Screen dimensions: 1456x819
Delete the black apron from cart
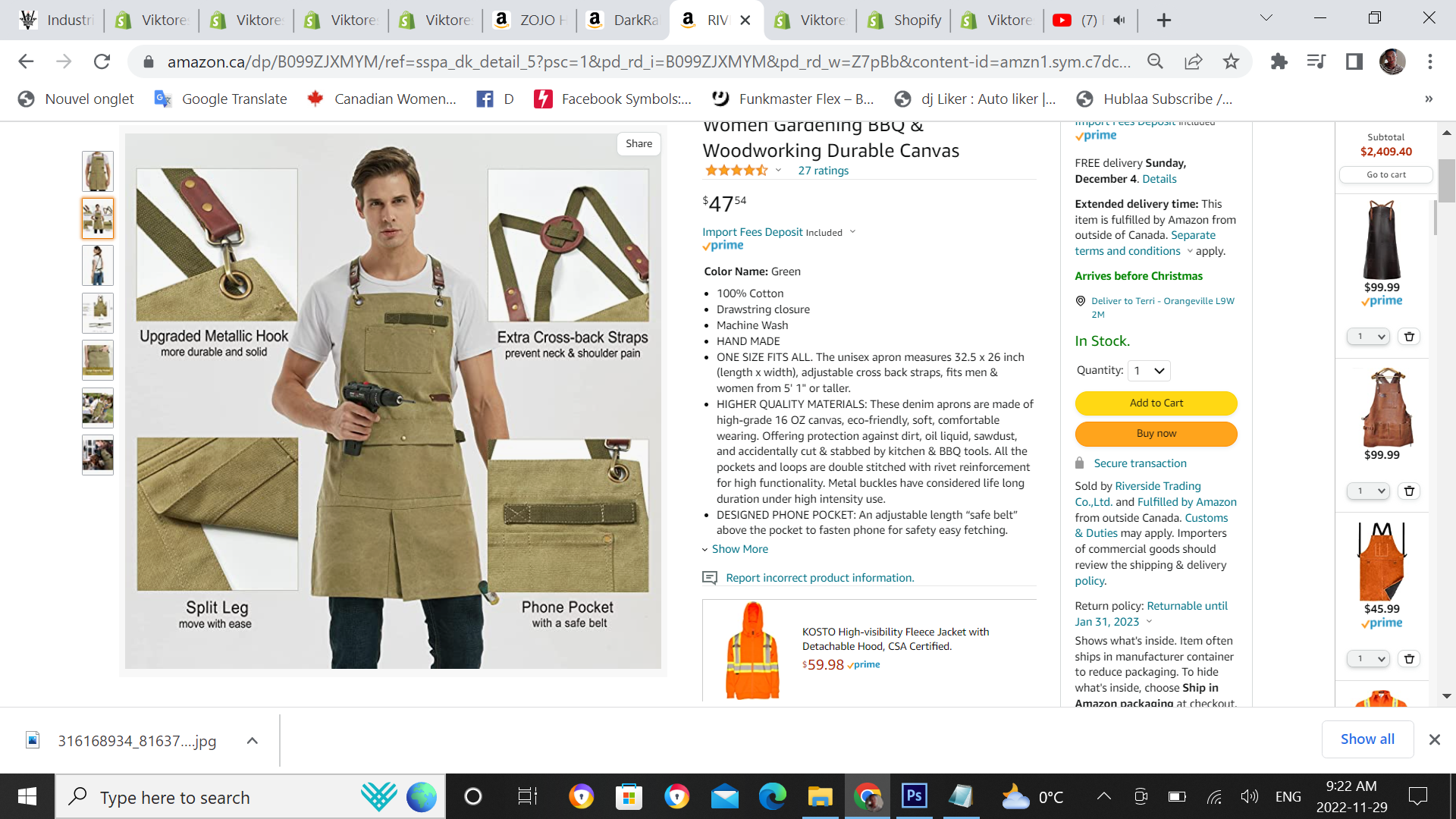[x=1409, y=337]
